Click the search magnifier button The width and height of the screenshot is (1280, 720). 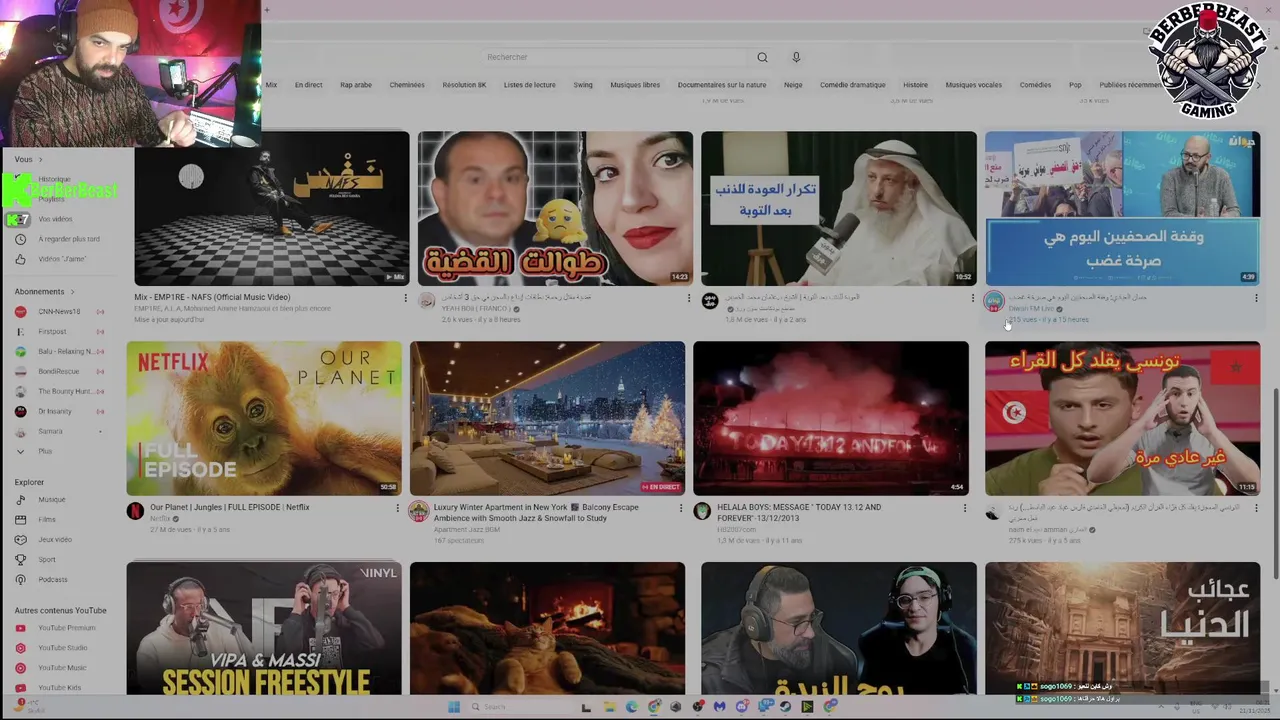(x=762, y=57)
